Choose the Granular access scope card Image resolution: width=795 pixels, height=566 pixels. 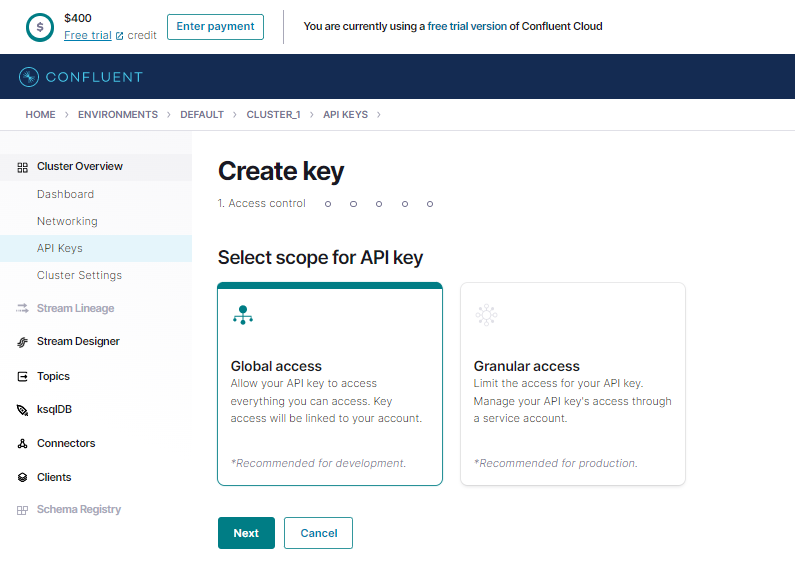click(572, 384)
